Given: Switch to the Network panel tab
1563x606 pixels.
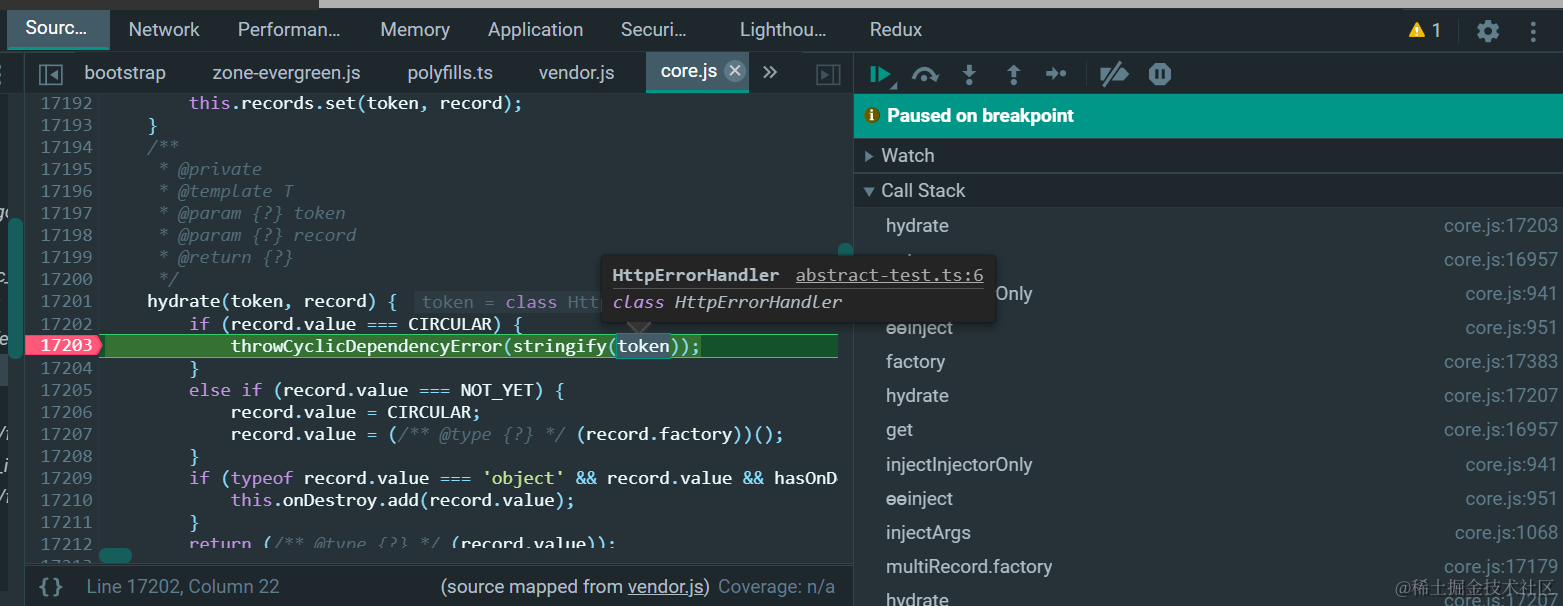Looking at the screenshot, I should (x=164, y=30).
